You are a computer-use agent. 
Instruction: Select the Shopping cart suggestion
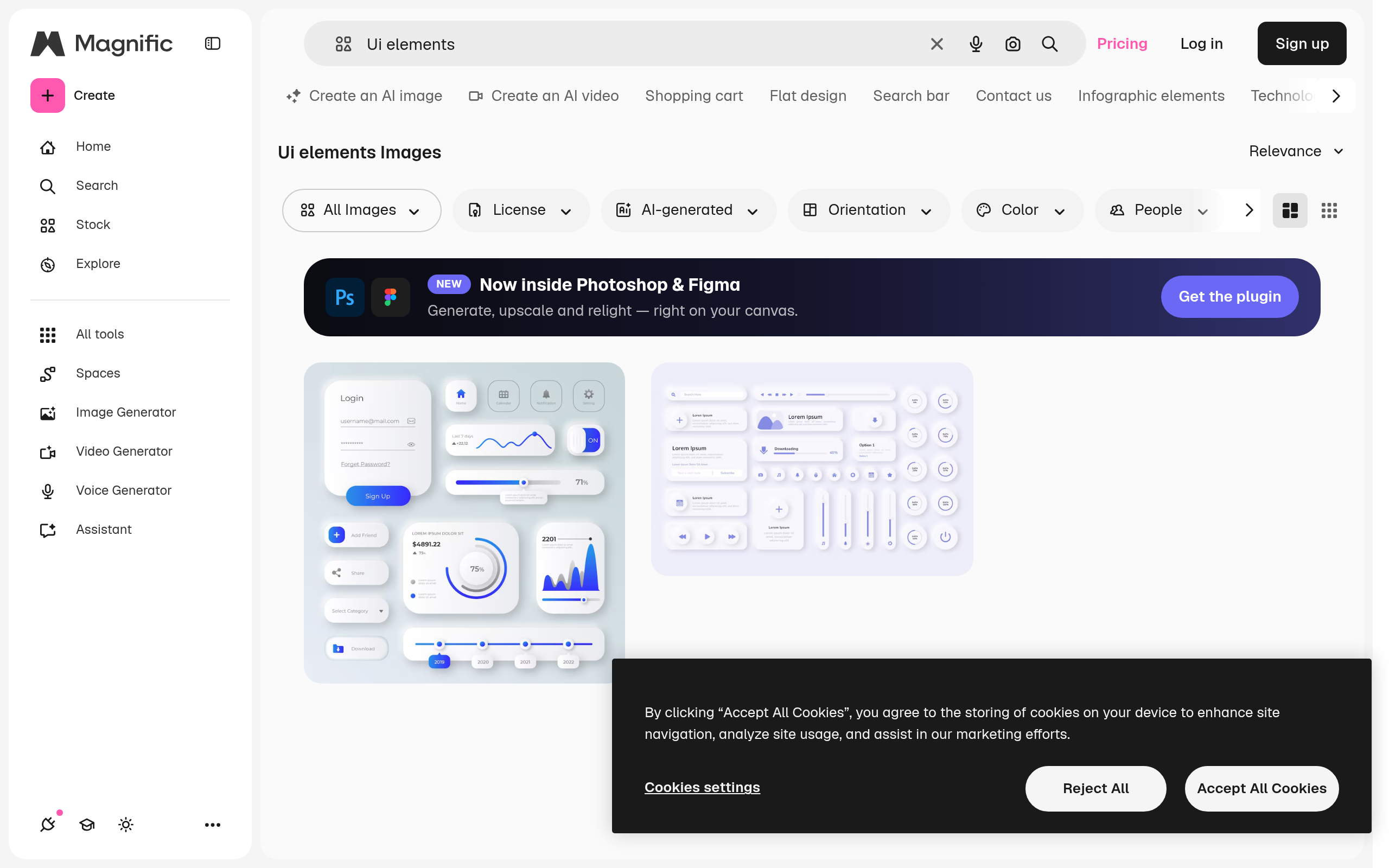click(x=693, y=96)
